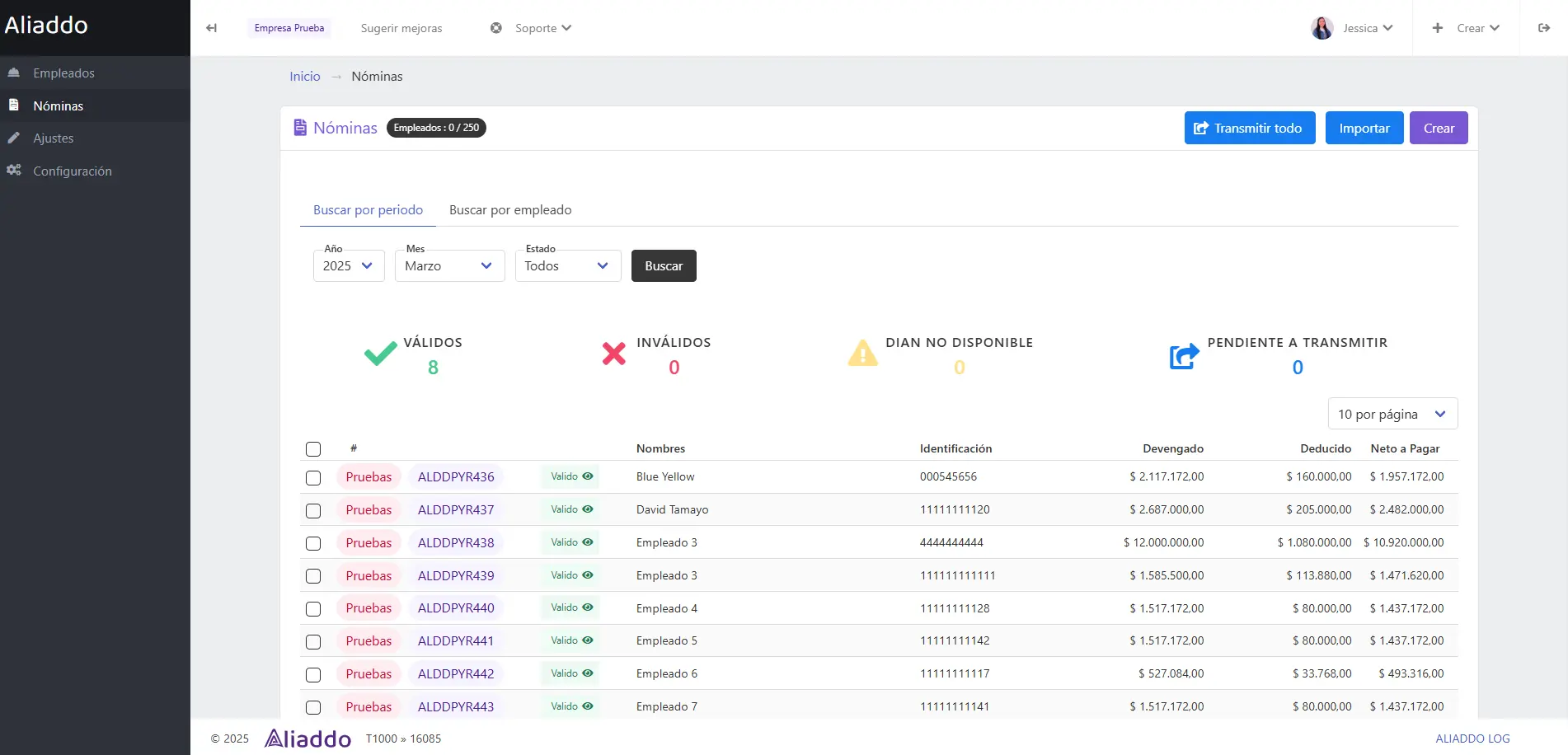This screenshot has width=1568, height=755.
Task: Click the logout icon at top right
Action: 1543,28
